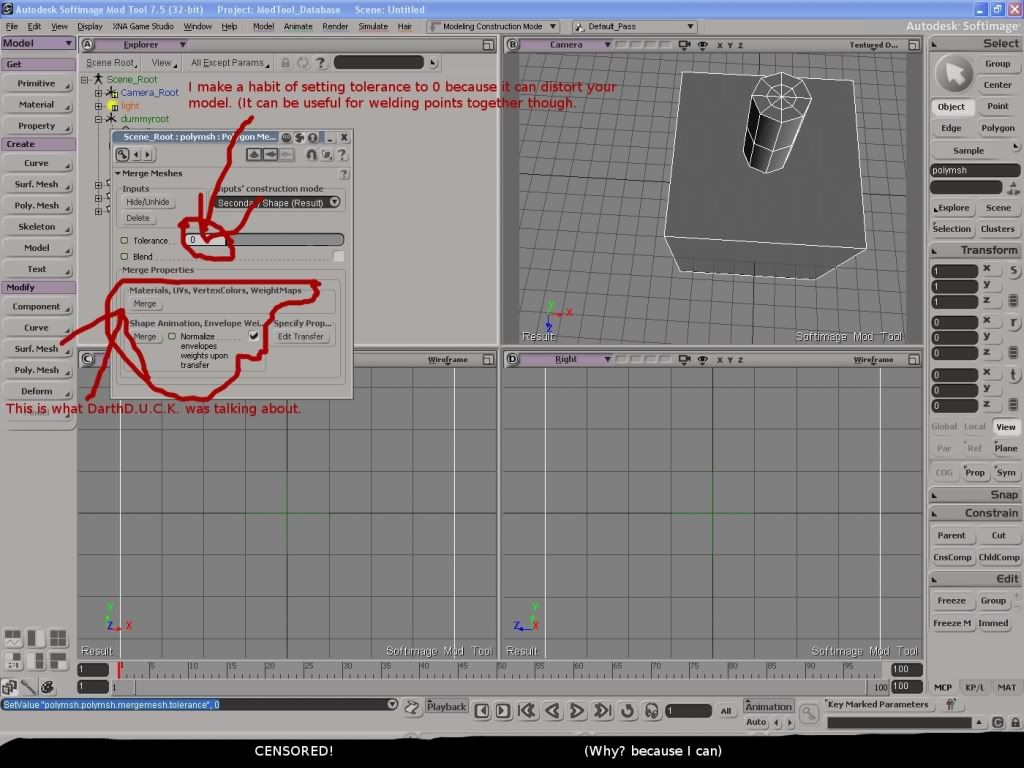Open help icon in Merge Meshes editor toolbar

(341, 155)
